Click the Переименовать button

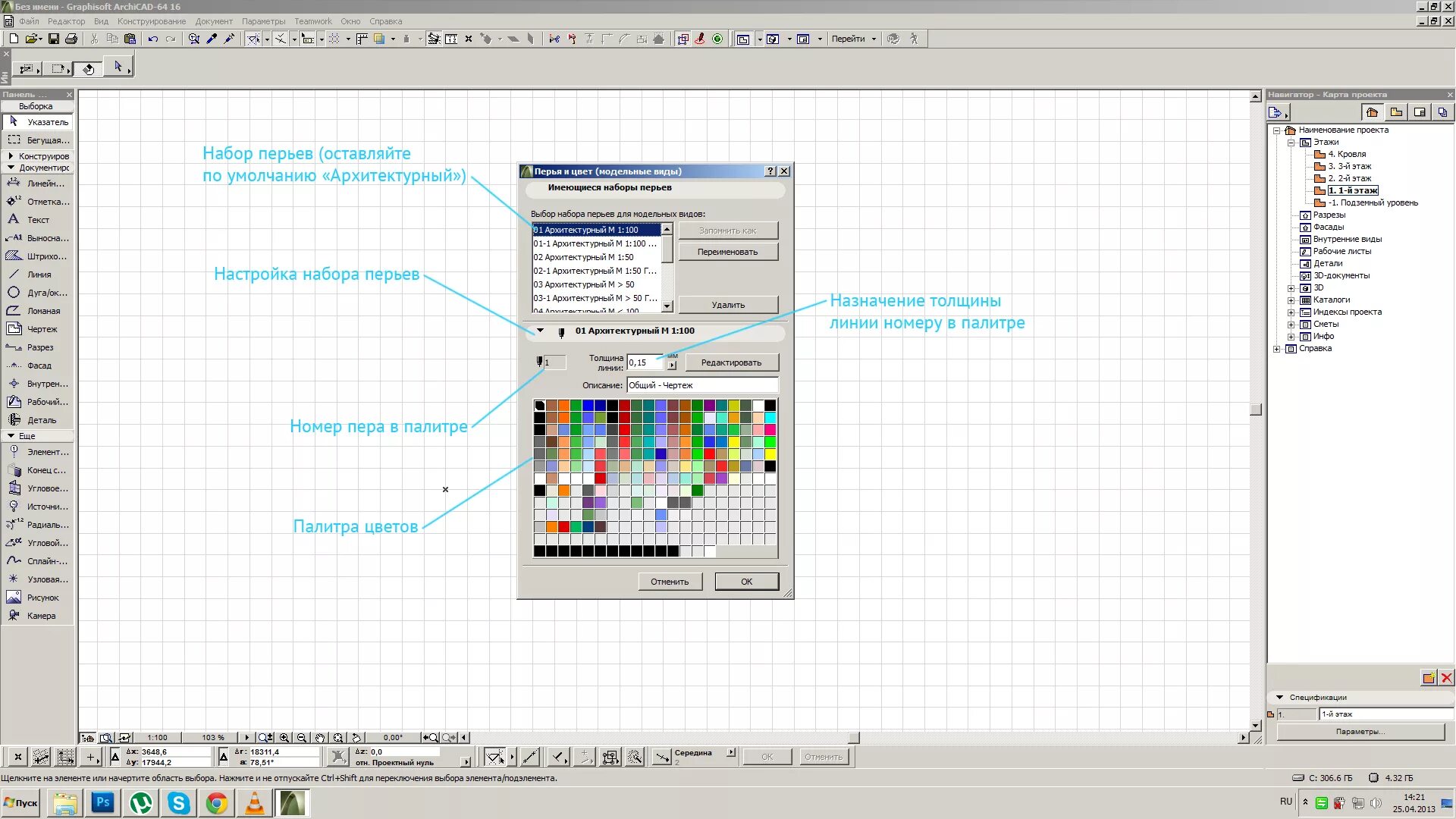point(727,252)
